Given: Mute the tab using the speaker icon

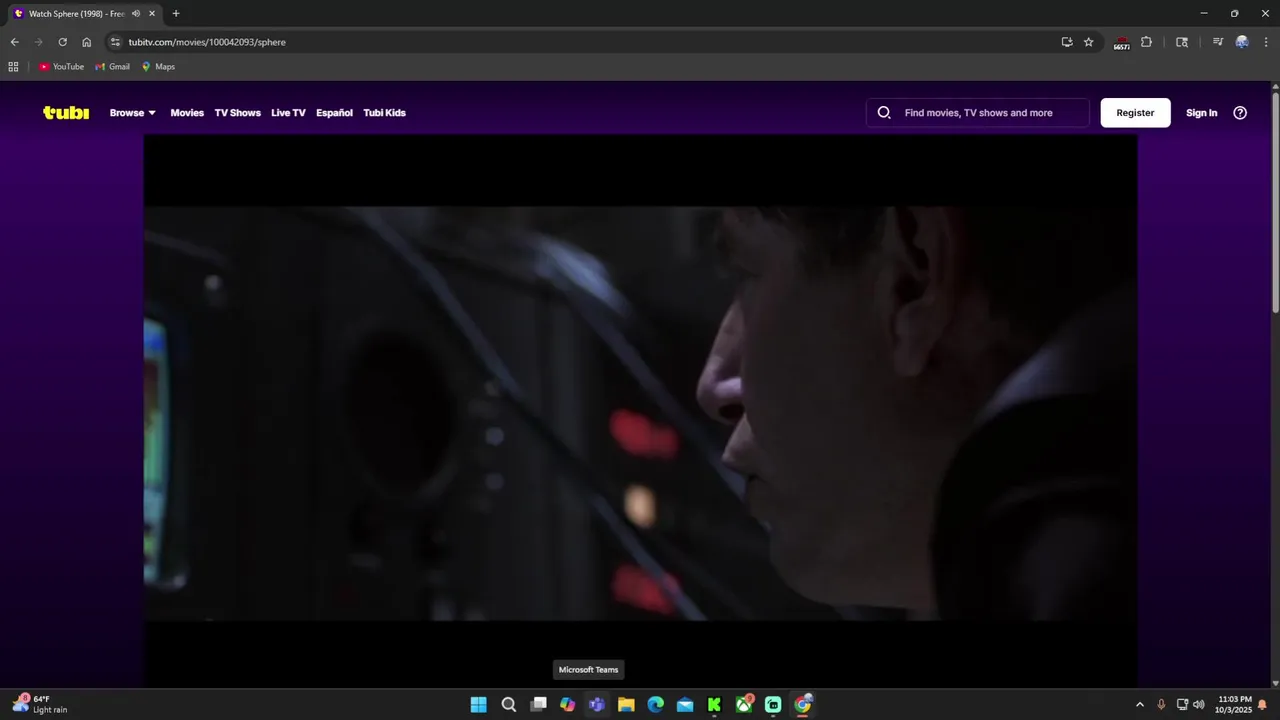Looking at the screenshot, I should coord(135,14).
